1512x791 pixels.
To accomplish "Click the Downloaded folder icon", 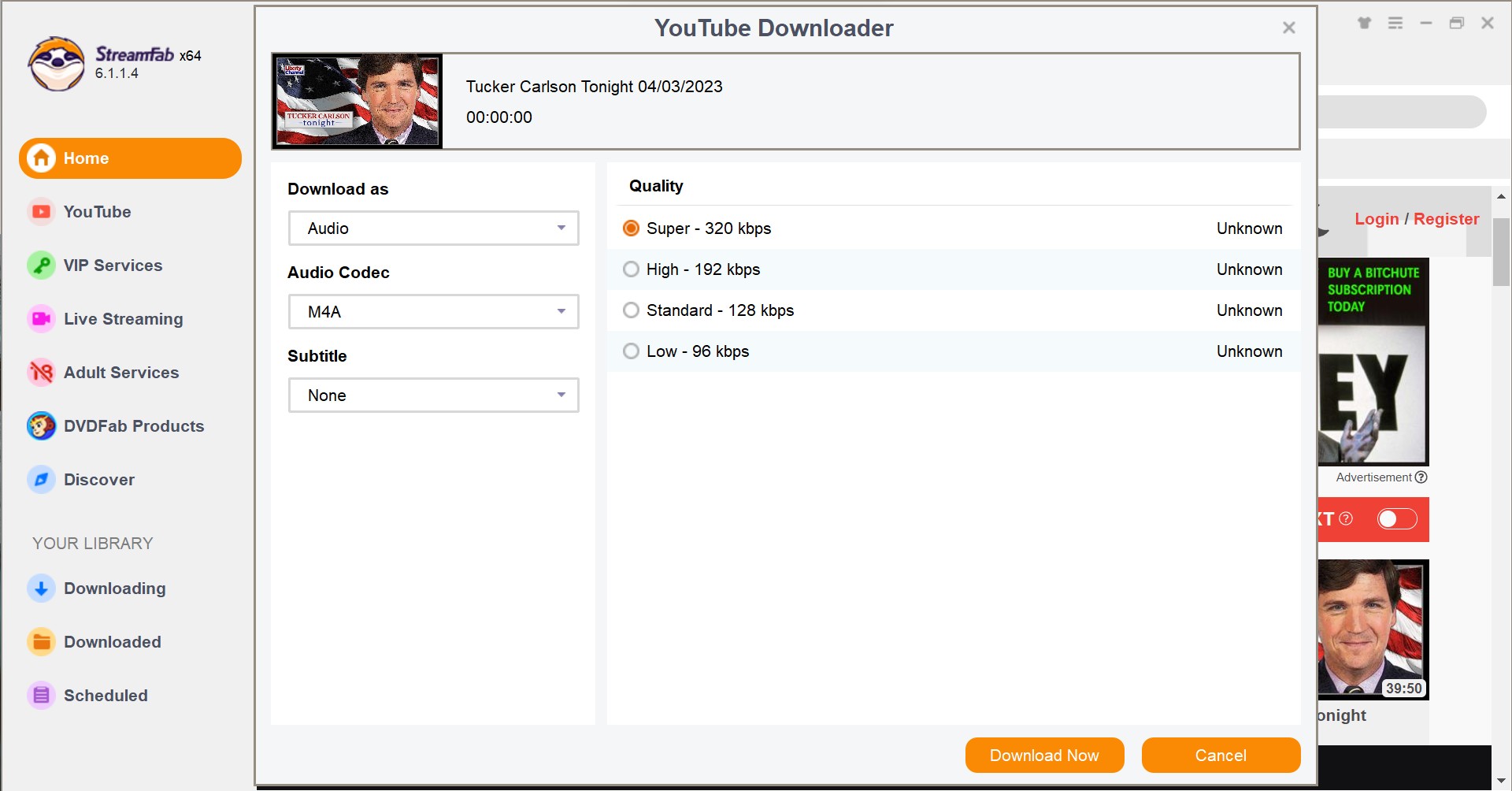I will pyautogui.click(x=42, y=642).
